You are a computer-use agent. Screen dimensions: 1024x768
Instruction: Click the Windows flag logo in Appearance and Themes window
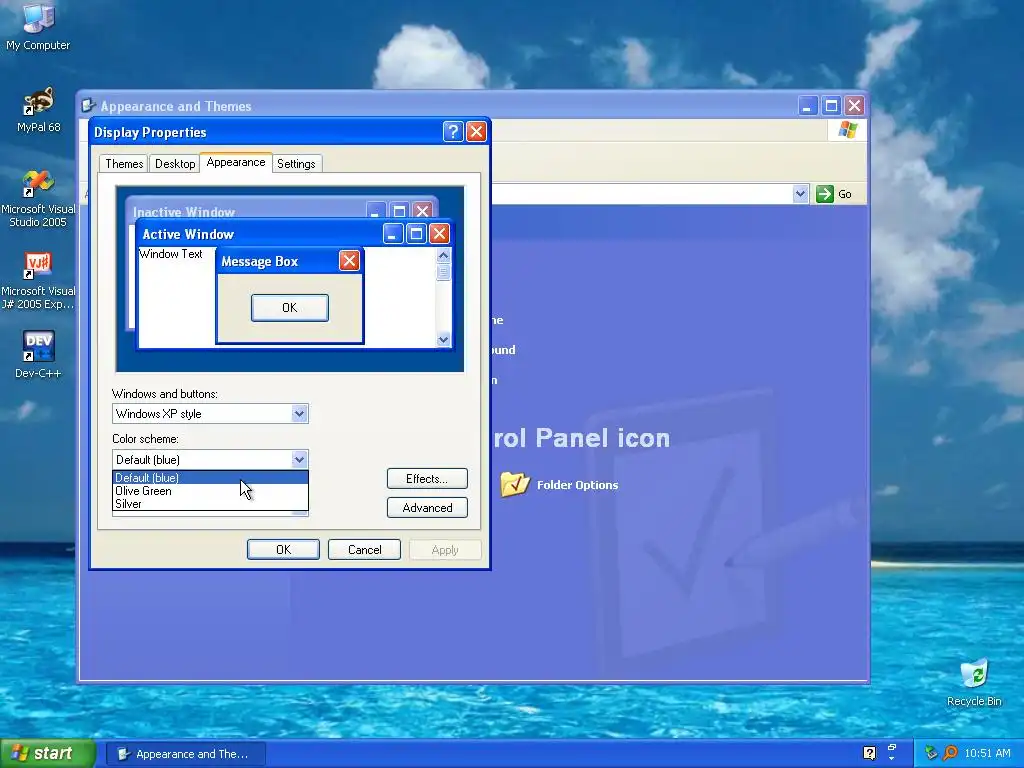pyautogui.click(x=848, y=129)
